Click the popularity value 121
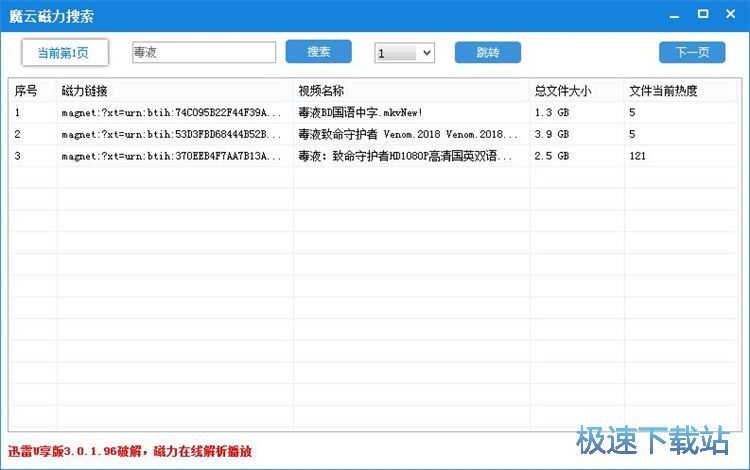Image resolution: width=750 pixels, height=470 pixels. pyautogui.click(x=637, y=156)
